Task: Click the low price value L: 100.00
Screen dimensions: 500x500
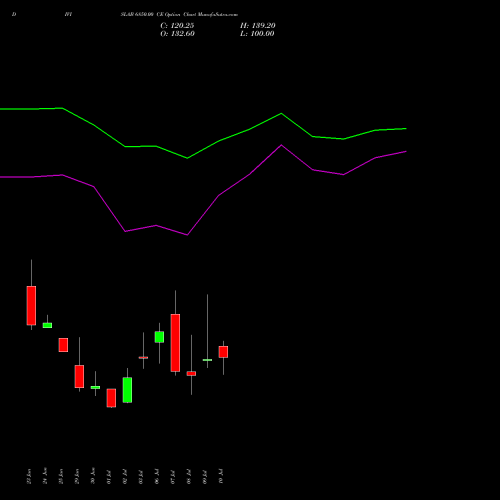Action: [257, 34]
